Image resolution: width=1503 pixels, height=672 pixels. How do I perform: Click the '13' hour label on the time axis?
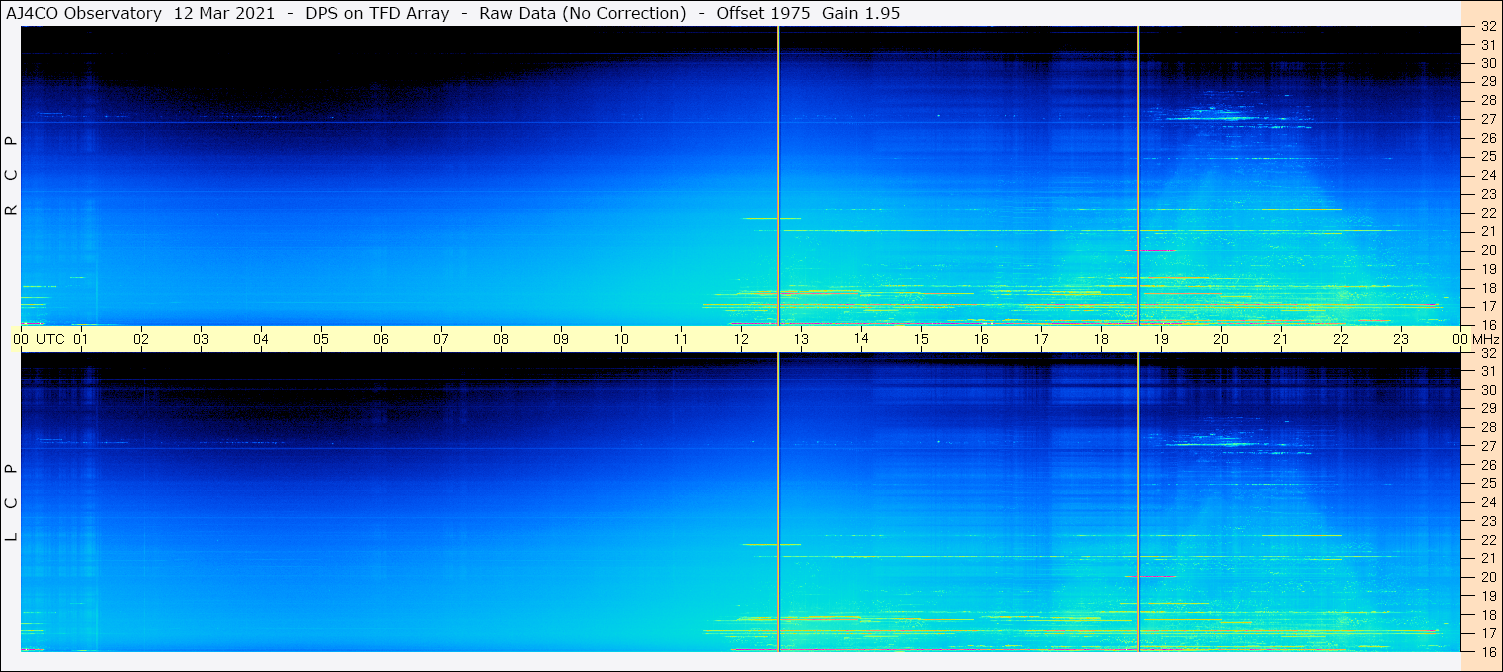coord(801,339)
